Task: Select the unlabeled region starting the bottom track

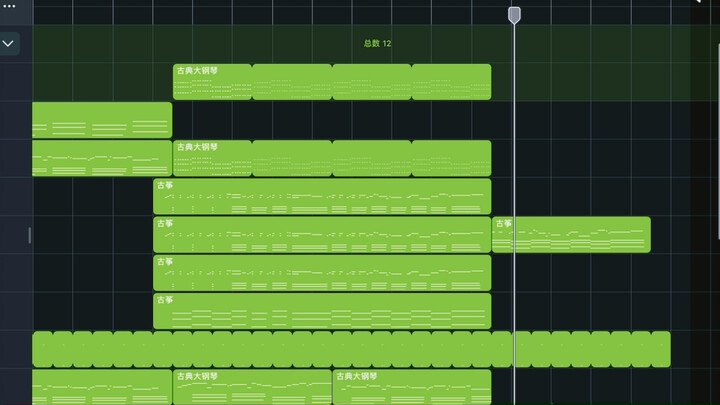Action: pyautogui.click(x=102, y=388)
